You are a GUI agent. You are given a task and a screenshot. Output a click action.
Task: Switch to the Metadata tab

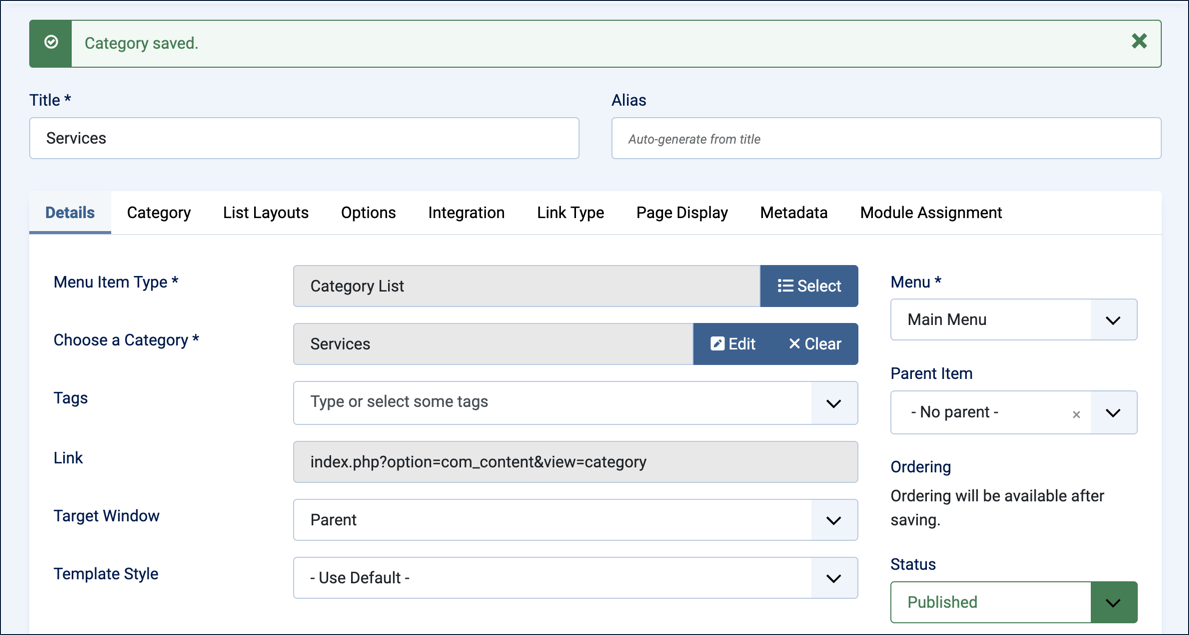(794, 212)
